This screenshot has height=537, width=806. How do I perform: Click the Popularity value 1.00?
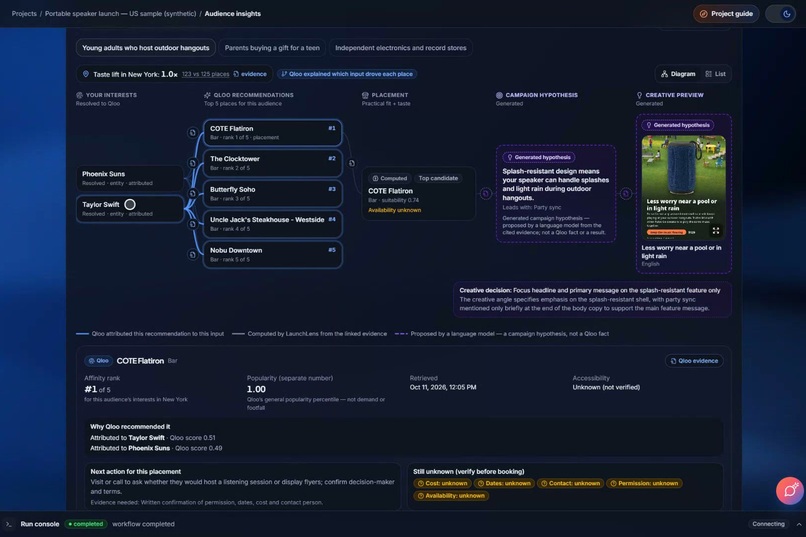(256, 389)
